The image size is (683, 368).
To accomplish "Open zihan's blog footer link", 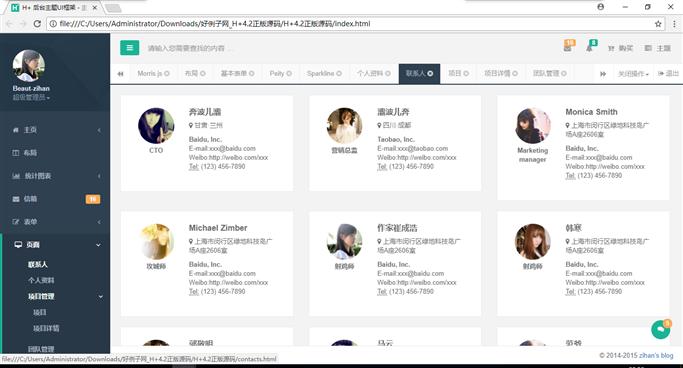I will click(656, 355).
